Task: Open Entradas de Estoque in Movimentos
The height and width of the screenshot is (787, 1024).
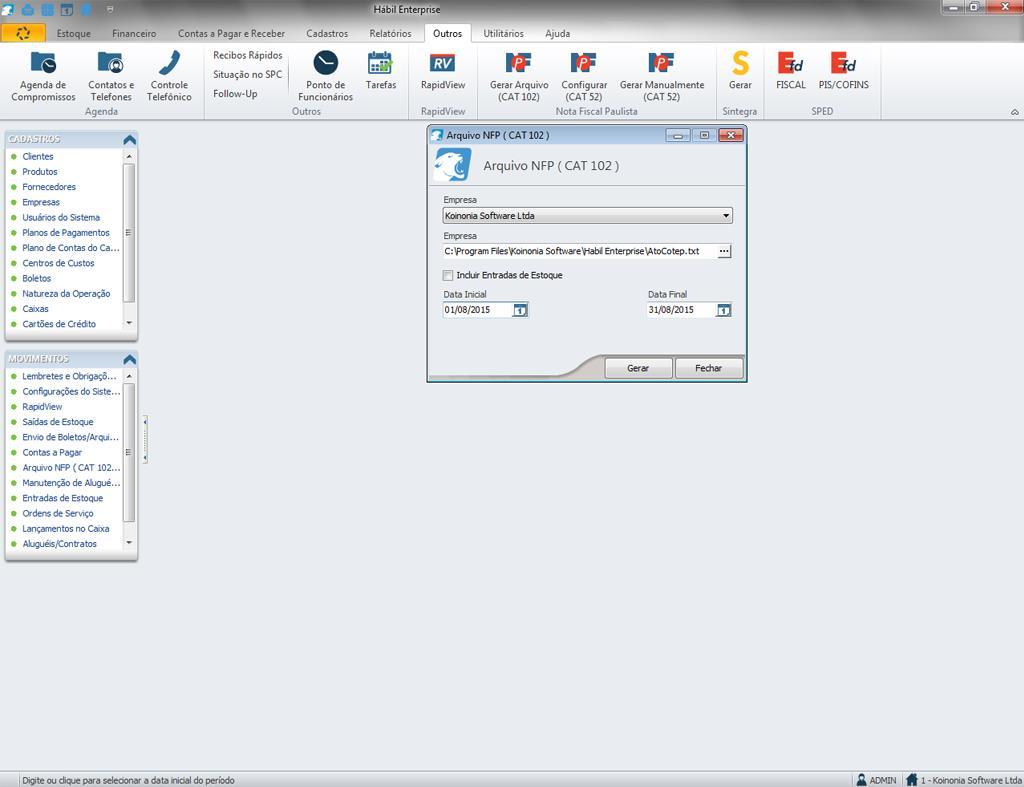Action: tap(63, 498)
